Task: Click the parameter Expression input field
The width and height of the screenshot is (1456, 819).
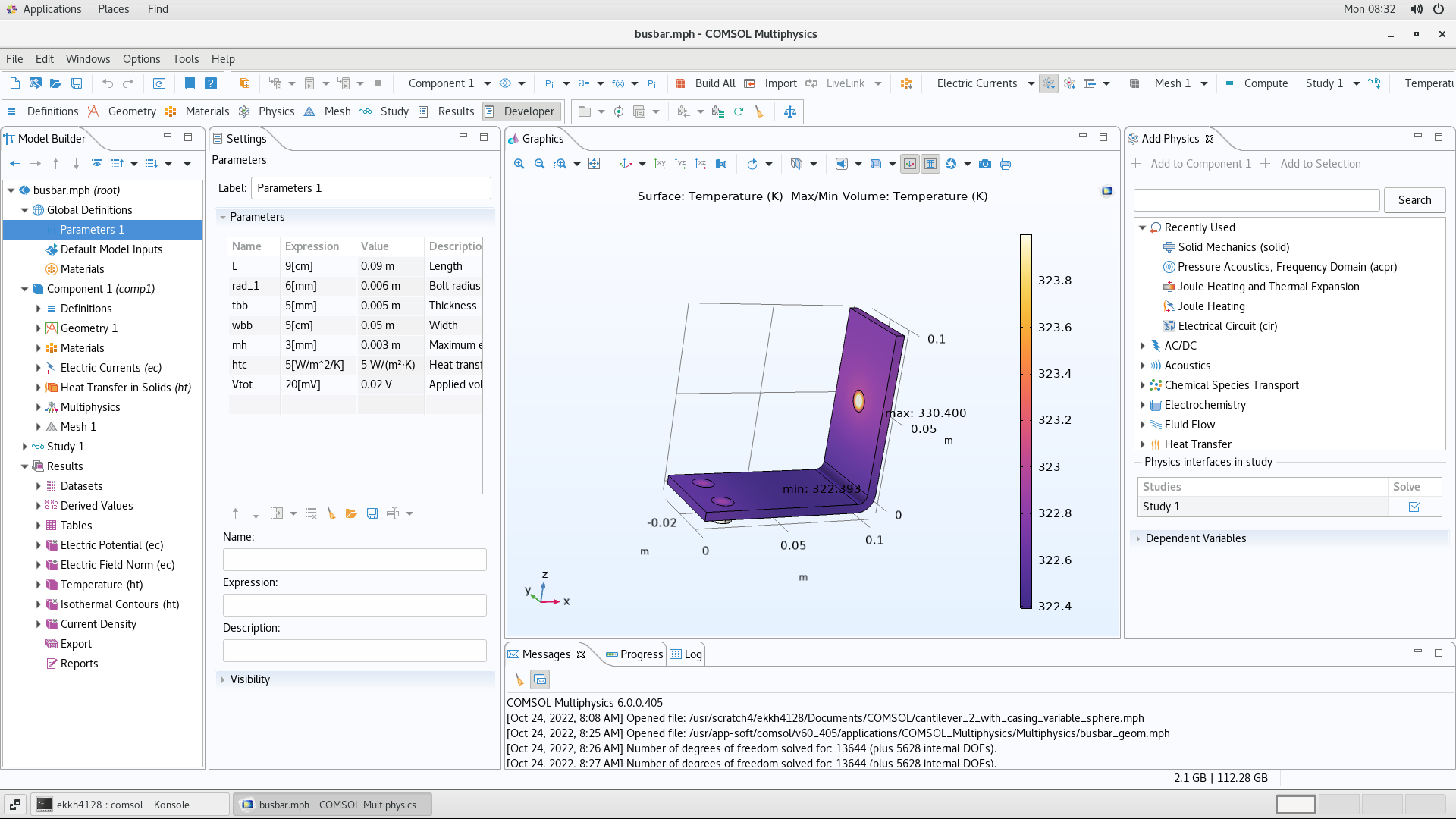Action: 354,605
